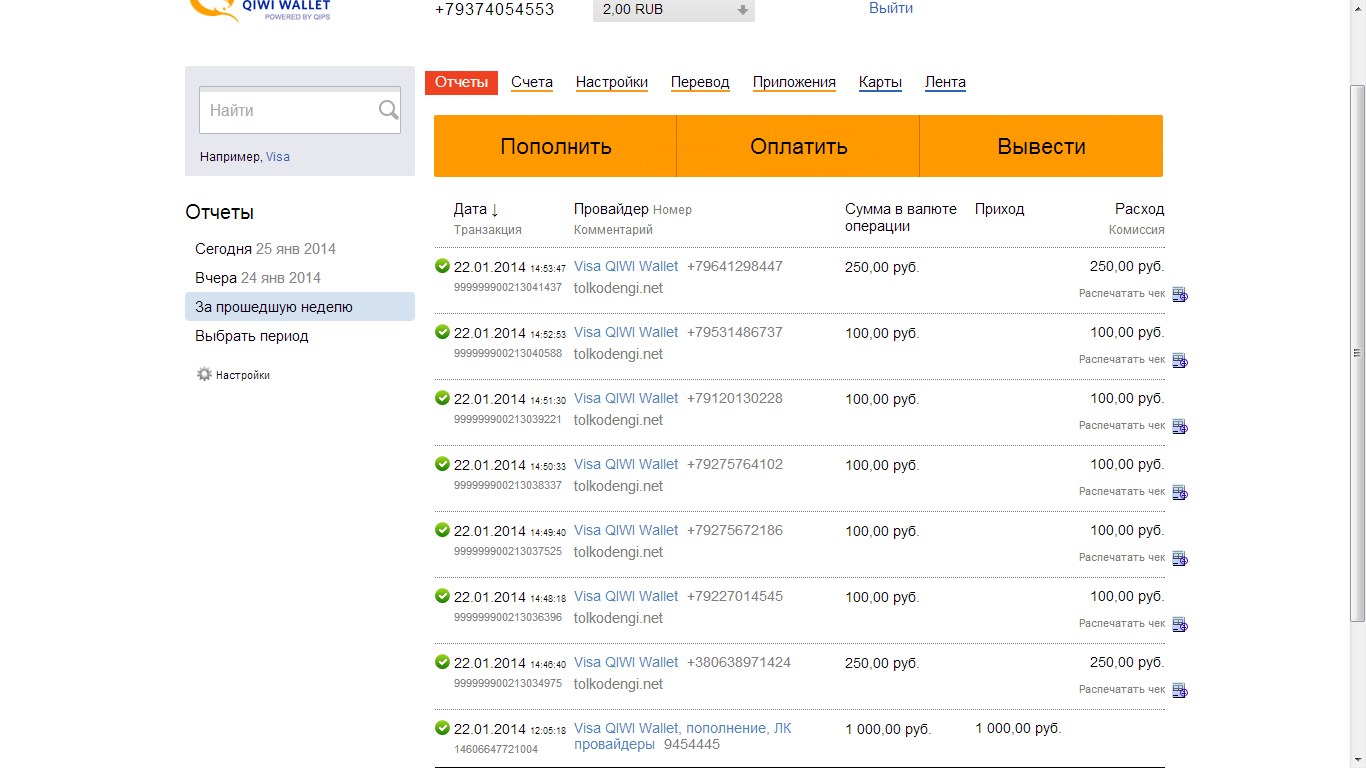The image size is (1366, 768).
Task: Log out using the Выйти link
Action: 891,8
